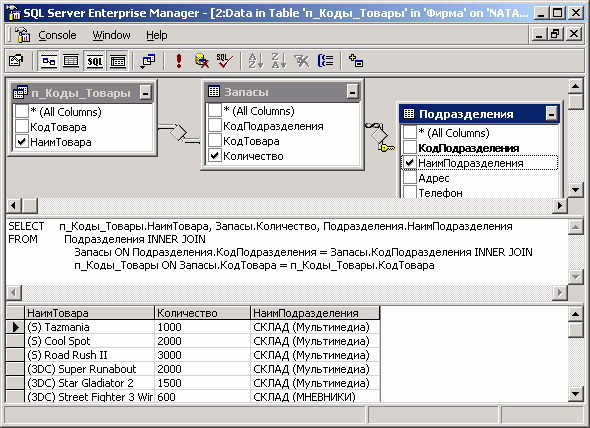Screen dimensions: 590x428
Task: Check КодТовара in Запасы table
Action: (x=214, y=140)
